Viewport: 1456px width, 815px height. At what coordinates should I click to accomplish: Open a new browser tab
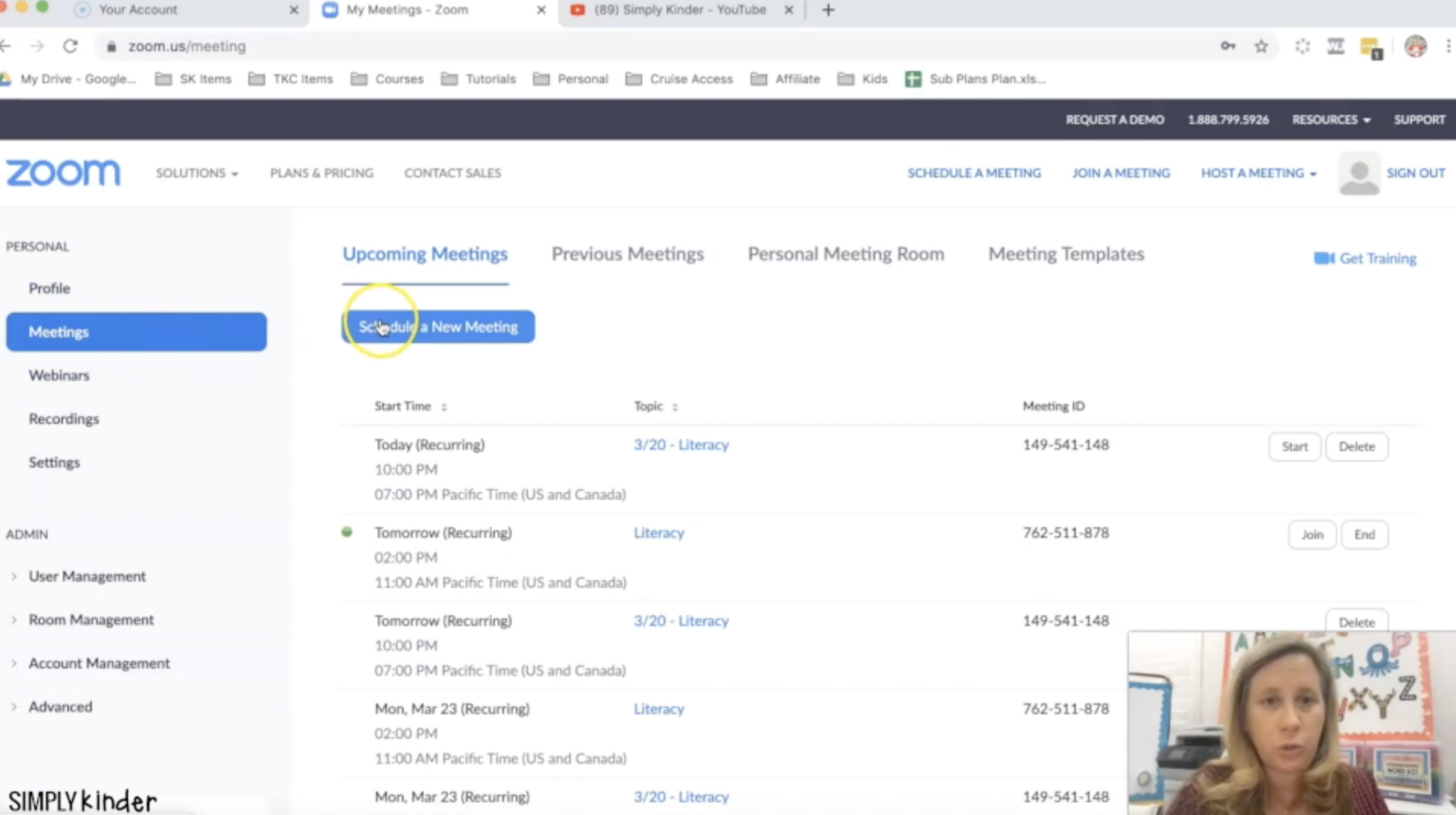[828, 9]
